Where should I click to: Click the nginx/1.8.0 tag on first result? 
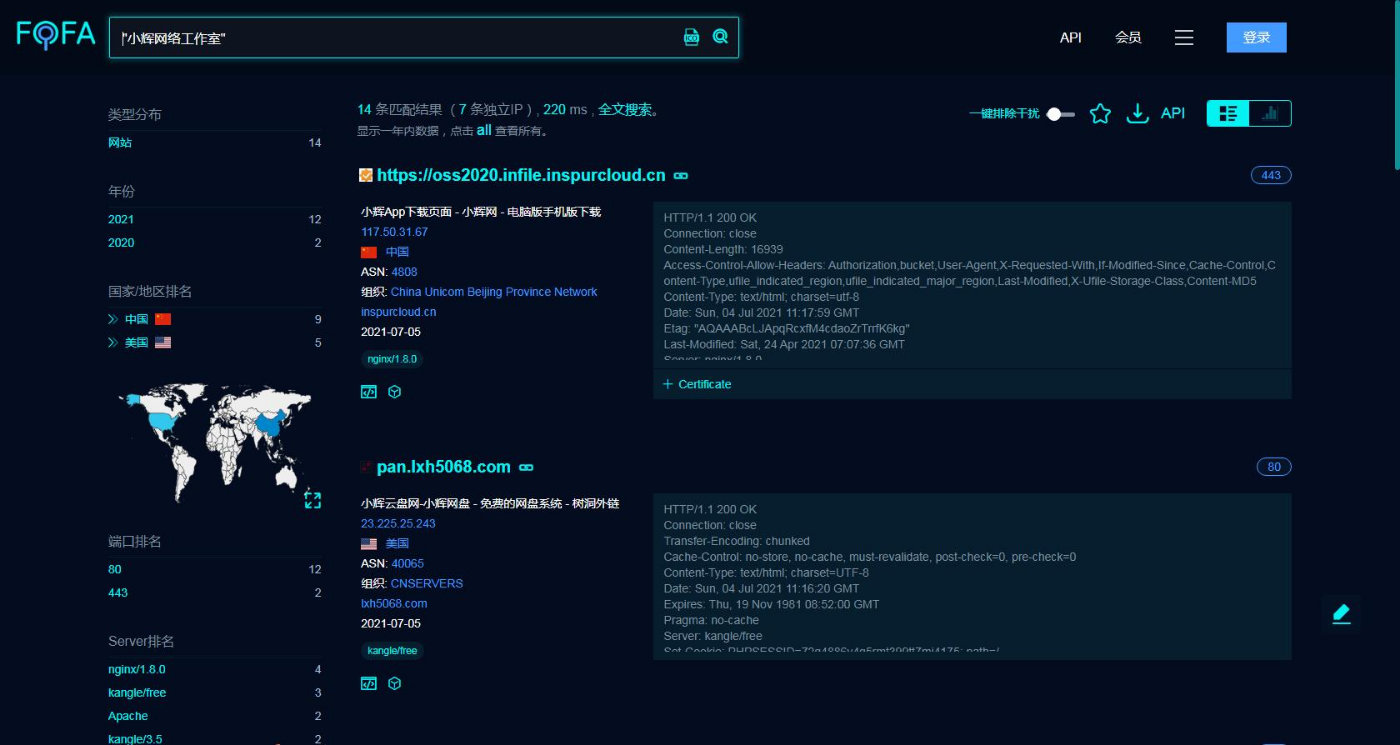pos(392,359)
